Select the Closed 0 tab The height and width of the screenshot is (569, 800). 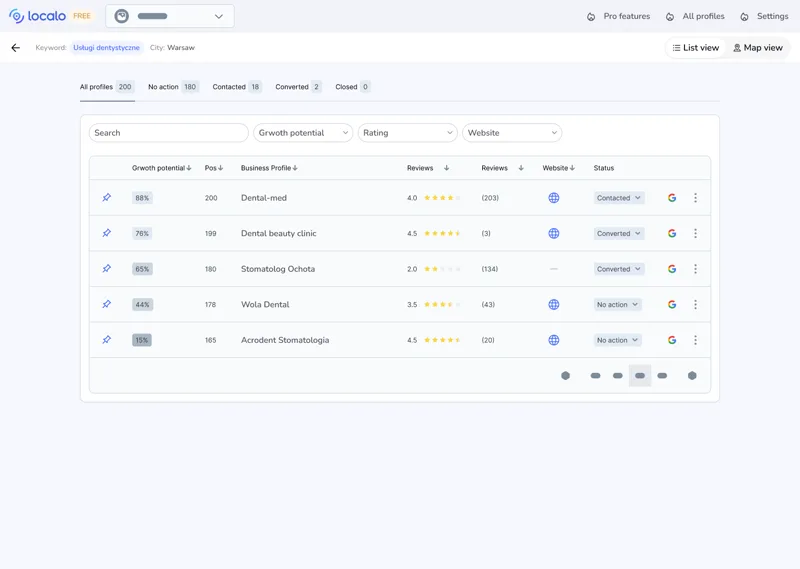[353, 87]
